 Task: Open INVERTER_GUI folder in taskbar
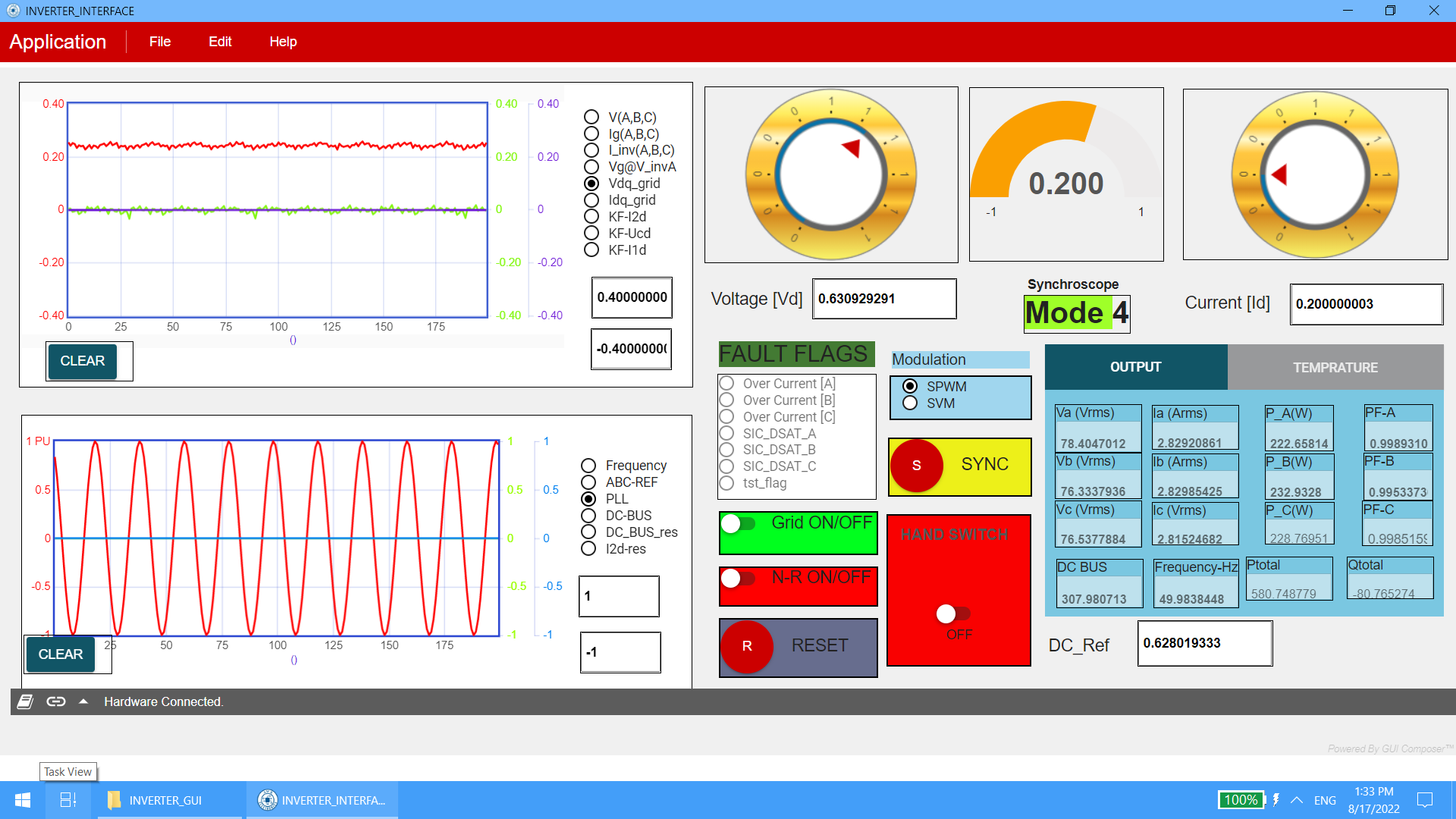pos(155,800)
